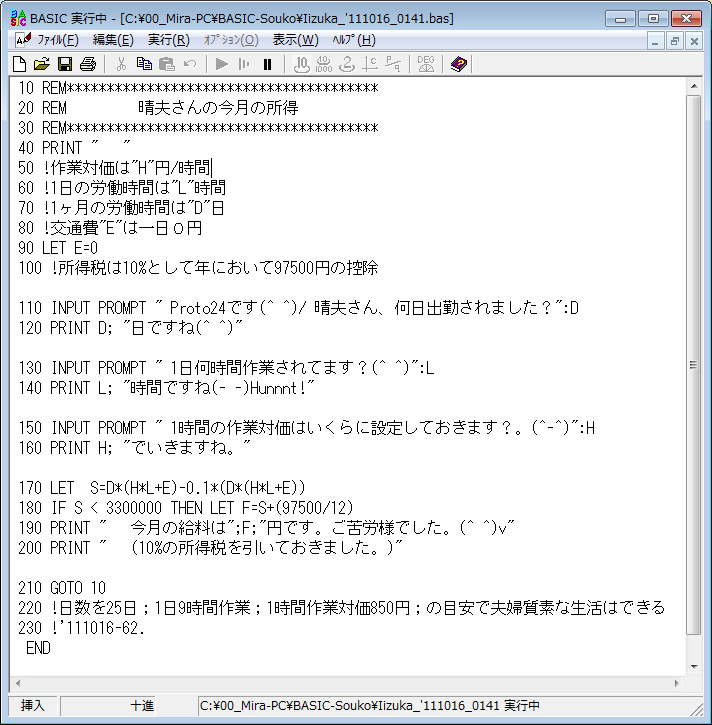Minimize the inner document window
Screen dimensions: 712x725
point(655,41)
